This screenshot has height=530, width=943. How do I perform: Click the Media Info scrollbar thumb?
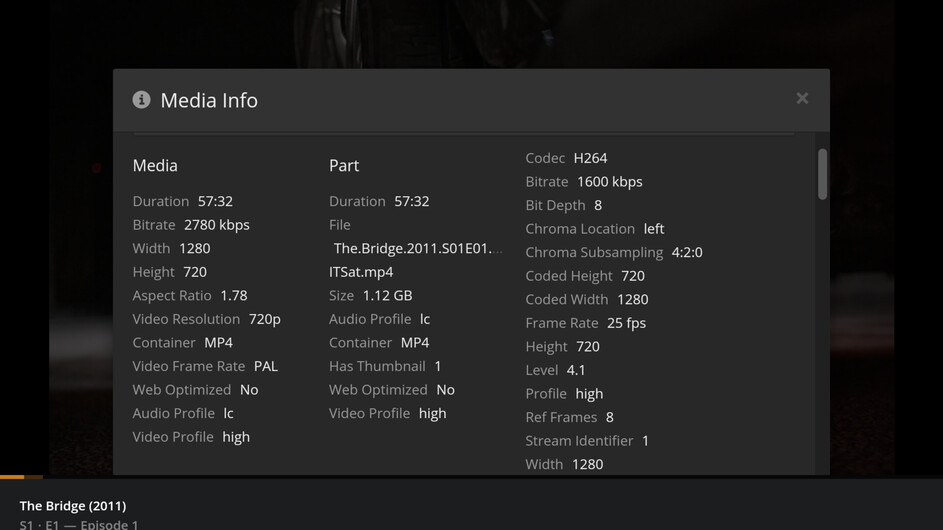822,174
